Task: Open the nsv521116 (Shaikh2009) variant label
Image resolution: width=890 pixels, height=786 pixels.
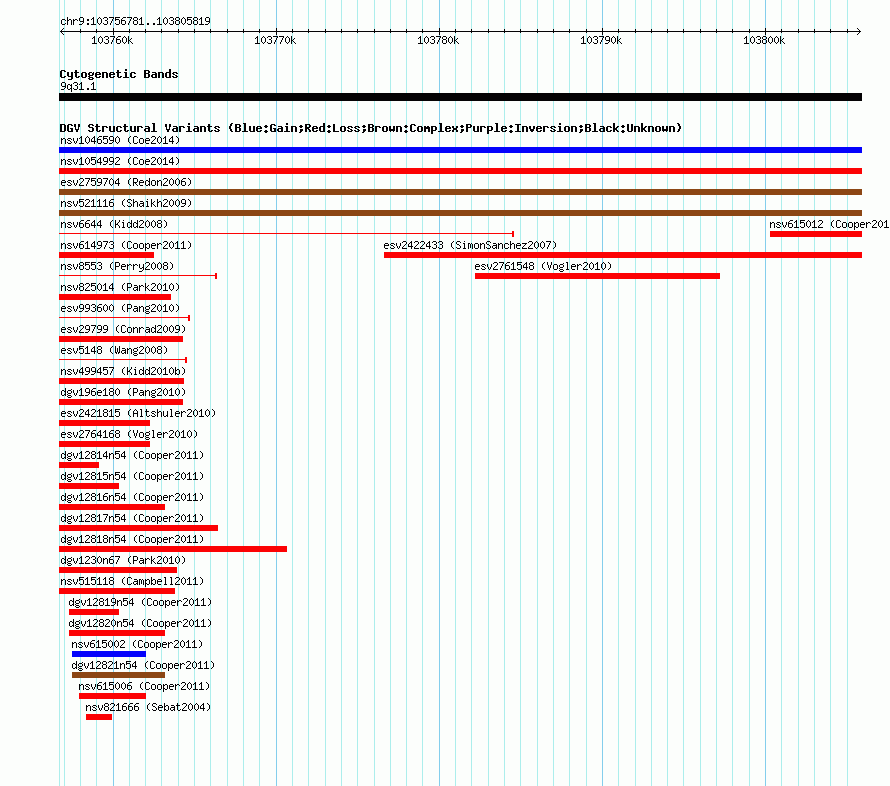Action: 126,203
